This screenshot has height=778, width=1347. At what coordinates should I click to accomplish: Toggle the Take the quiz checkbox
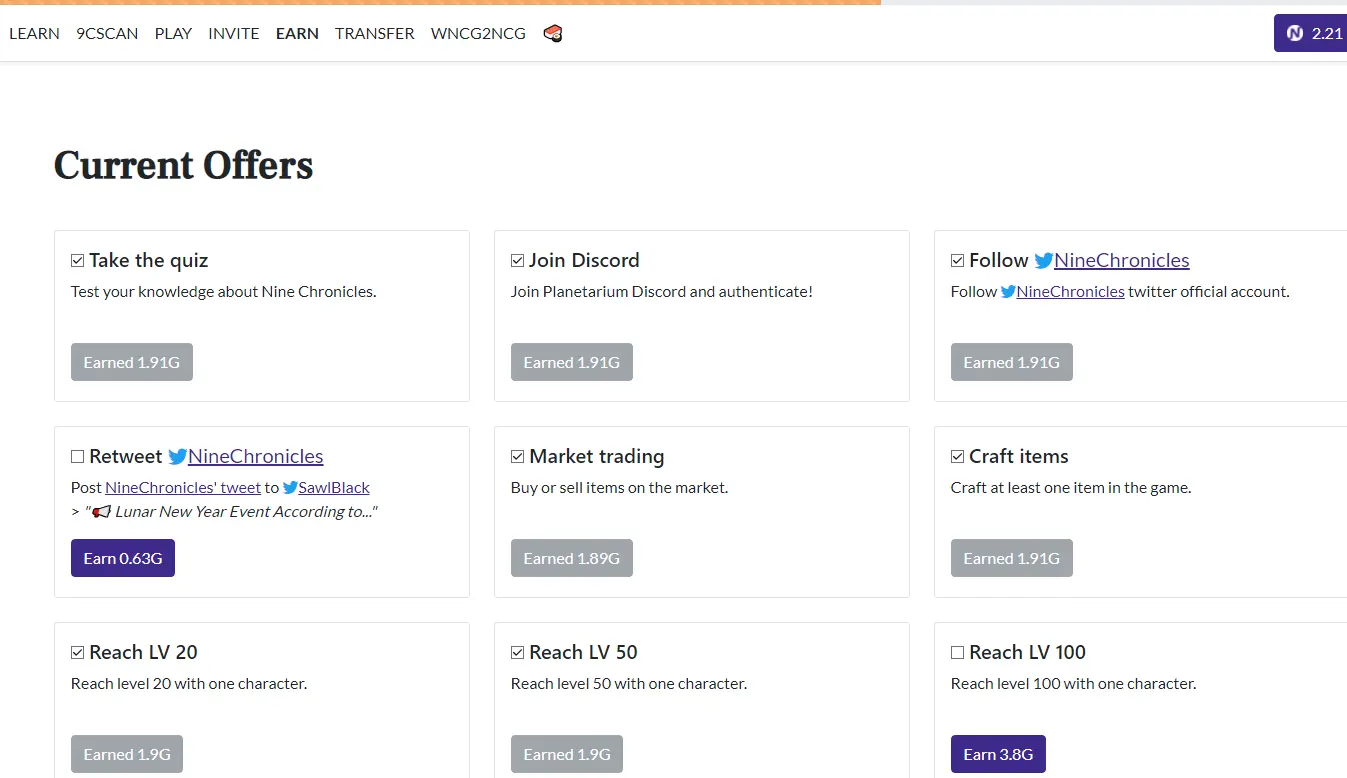77,261
